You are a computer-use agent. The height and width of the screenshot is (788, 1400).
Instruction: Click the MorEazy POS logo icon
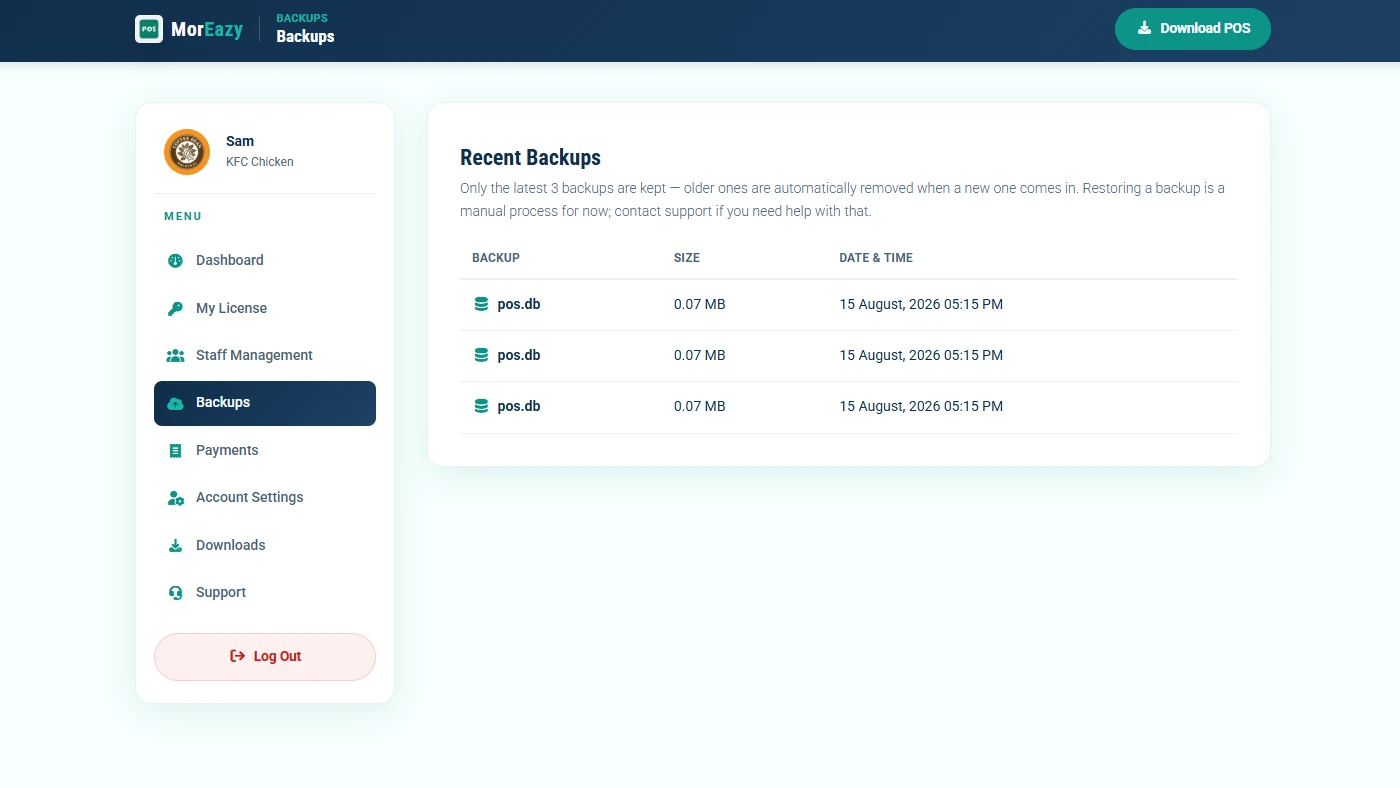[149, 29]
